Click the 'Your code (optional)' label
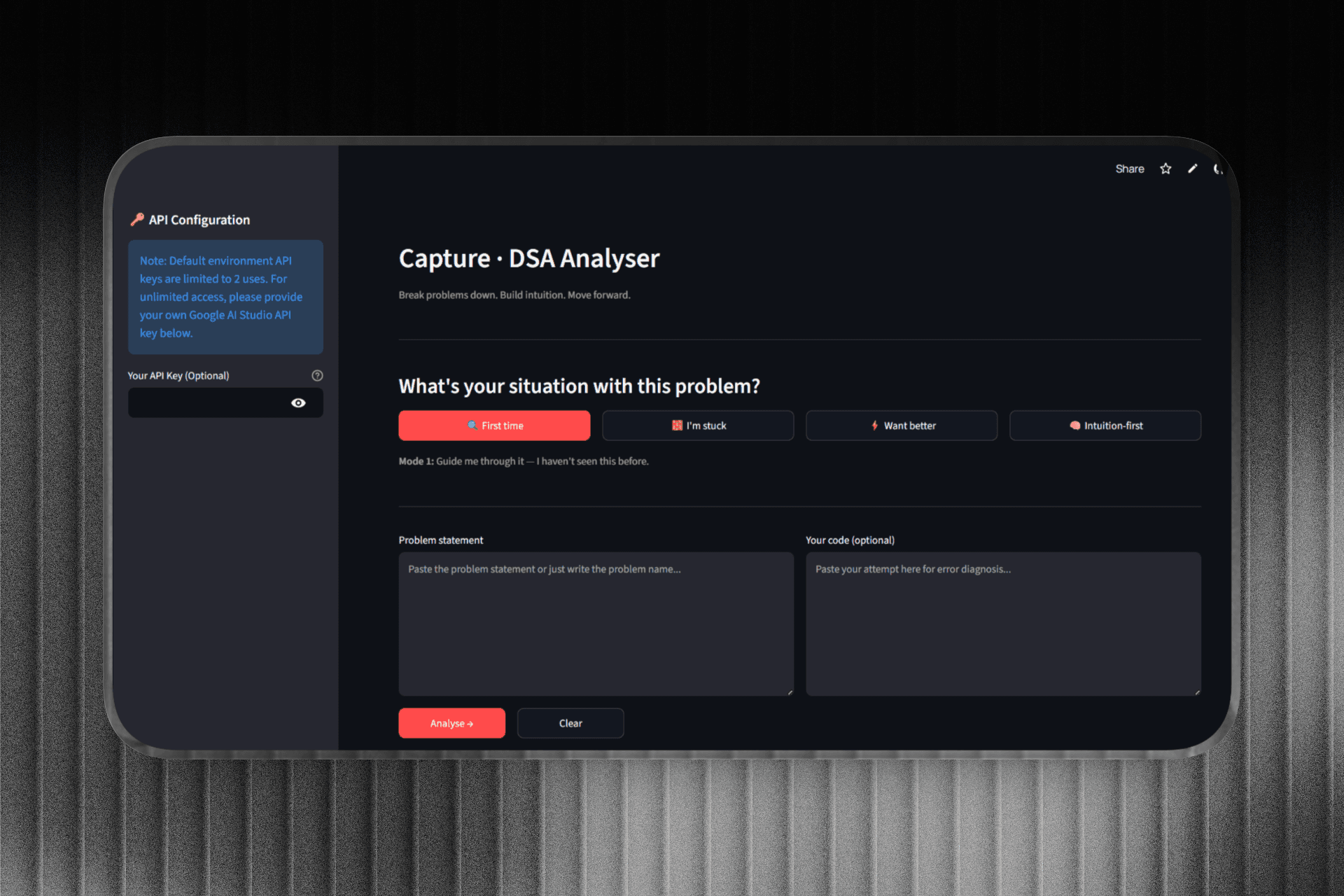 point(850,540)
